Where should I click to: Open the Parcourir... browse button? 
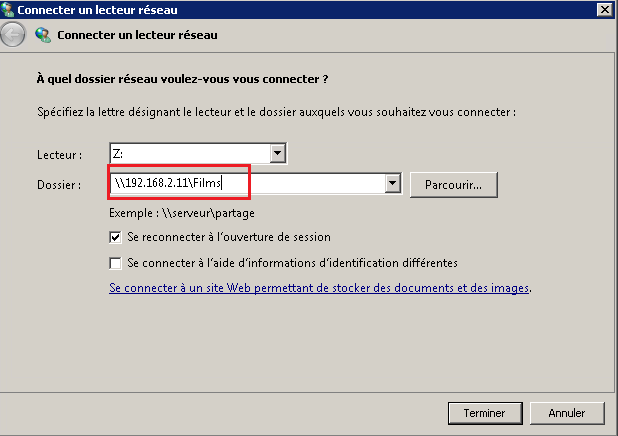[454, 184]
